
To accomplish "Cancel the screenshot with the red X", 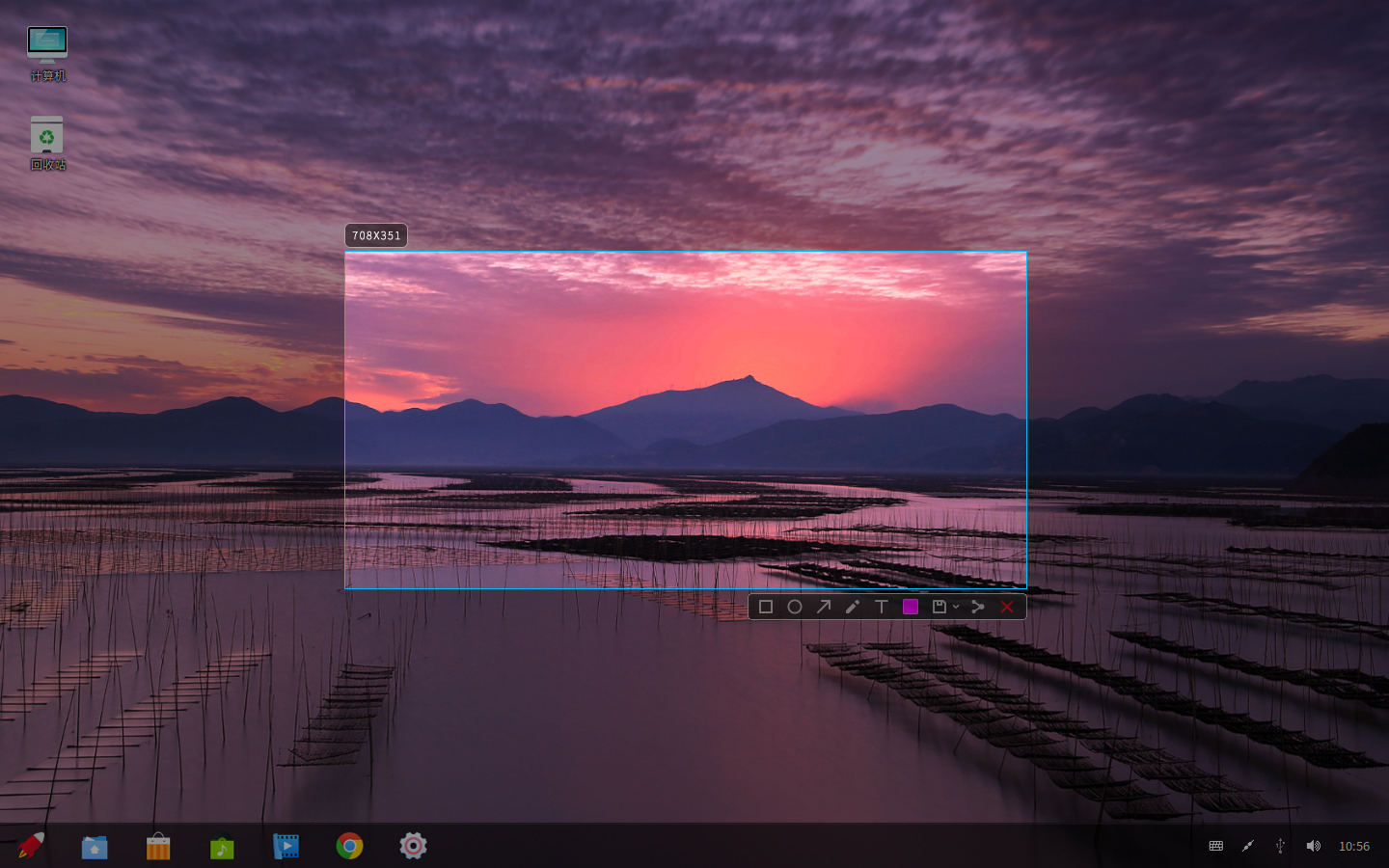I will [1007, 607].
